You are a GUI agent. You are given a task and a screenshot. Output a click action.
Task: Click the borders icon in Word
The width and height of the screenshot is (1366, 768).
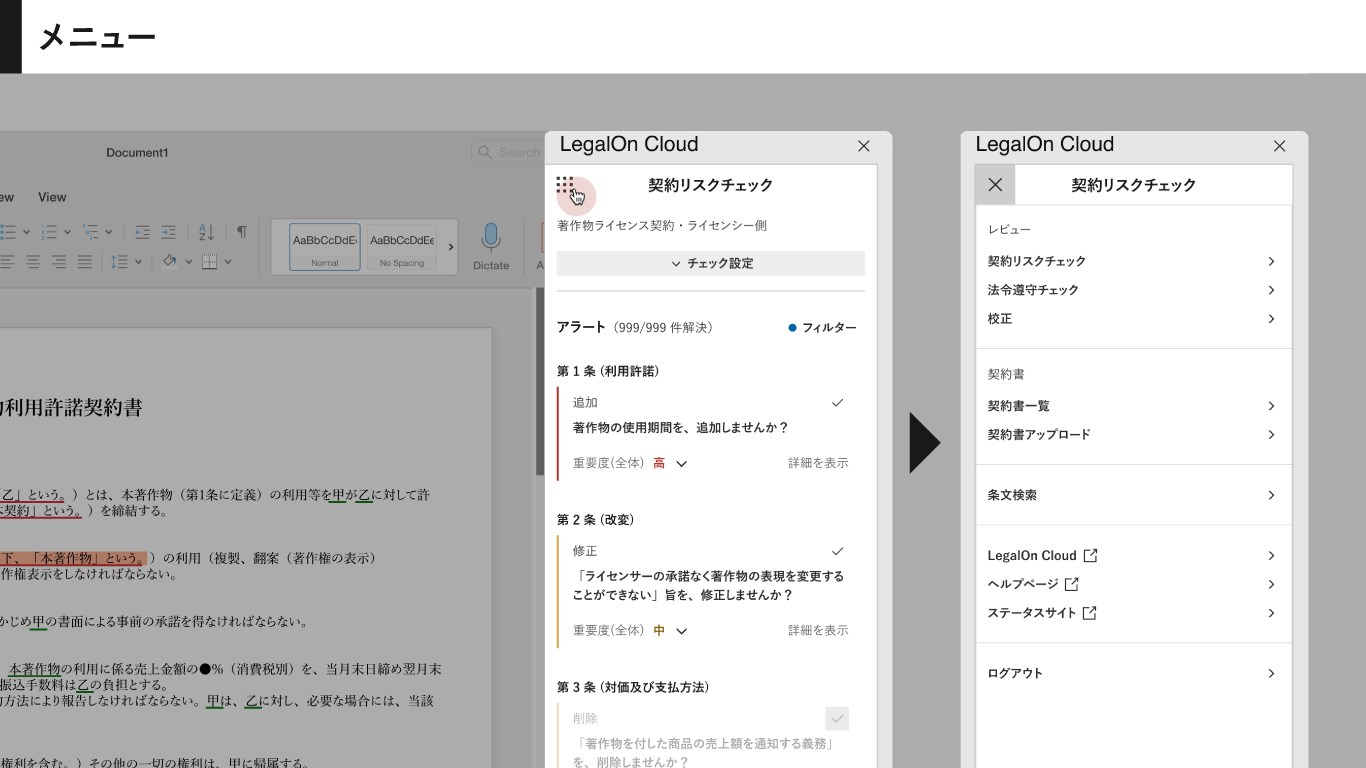(x=209, y=262)
